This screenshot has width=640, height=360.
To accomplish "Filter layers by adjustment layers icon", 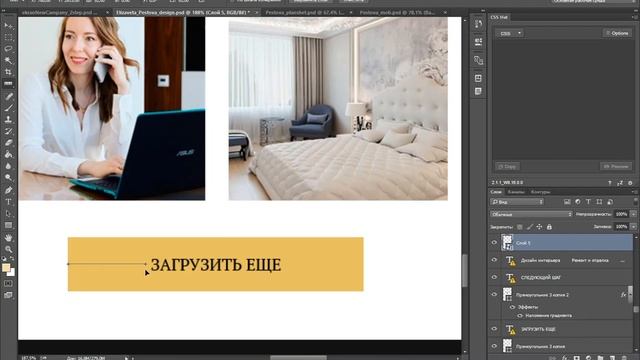I will coord(578,202).
